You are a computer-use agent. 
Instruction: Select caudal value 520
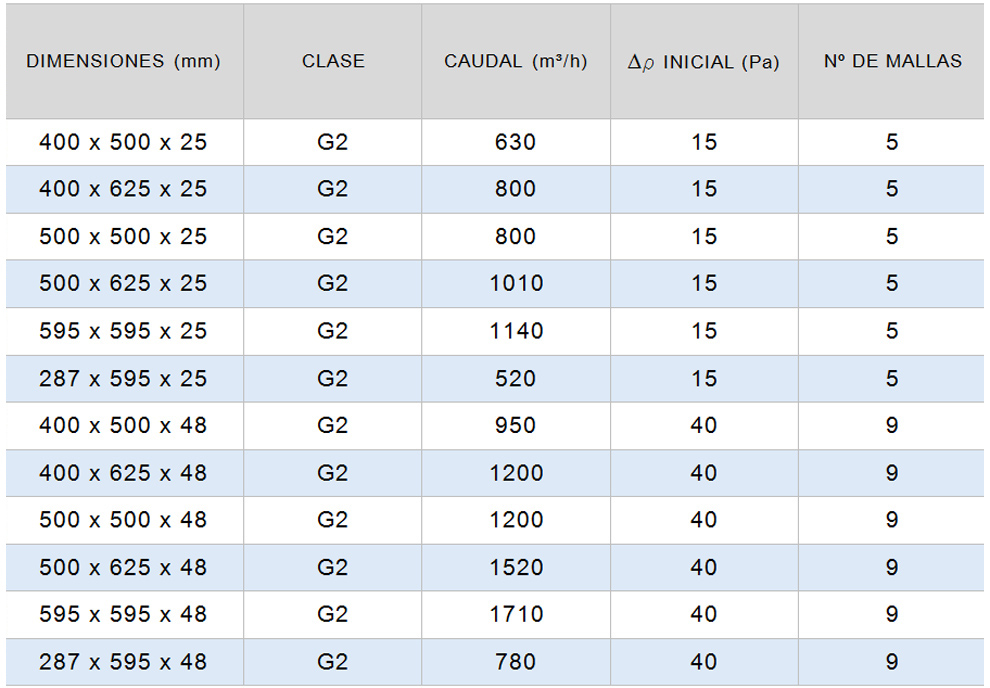coord(516,378)
